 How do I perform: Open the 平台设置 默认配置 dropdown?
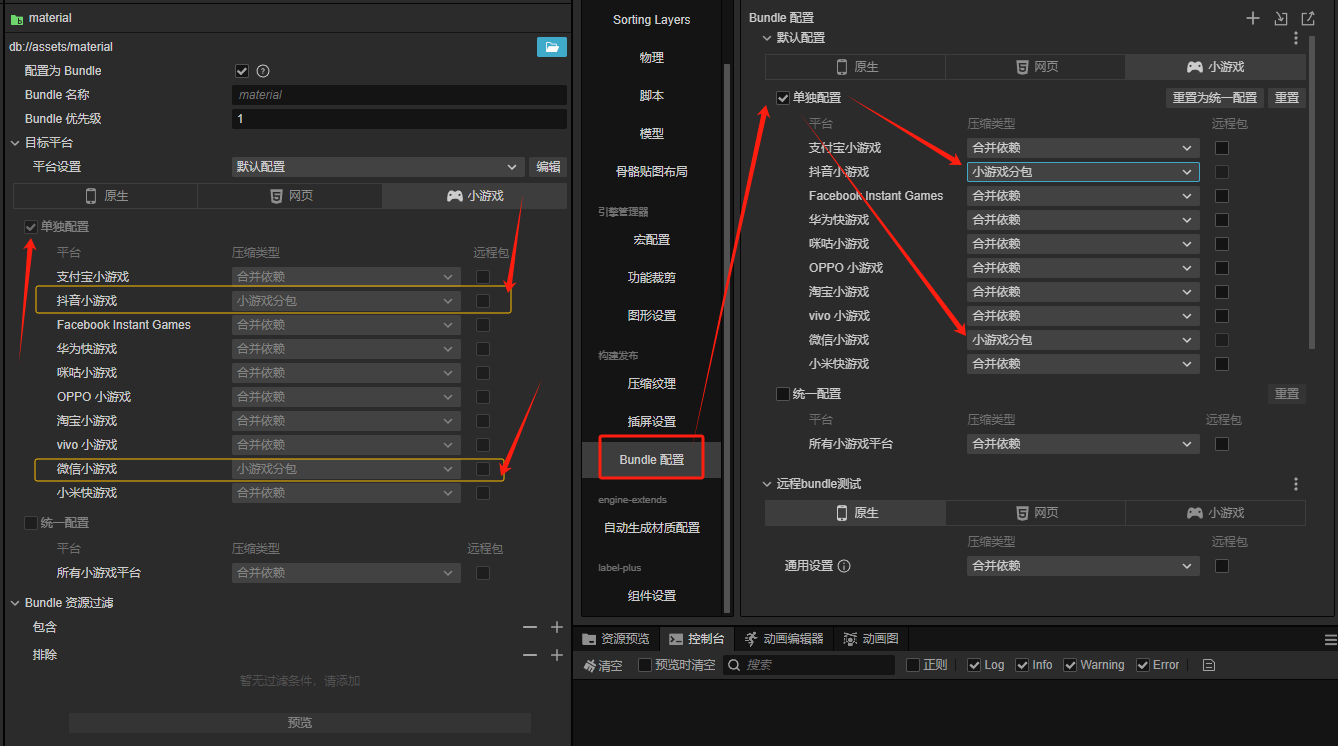(378, 167)
